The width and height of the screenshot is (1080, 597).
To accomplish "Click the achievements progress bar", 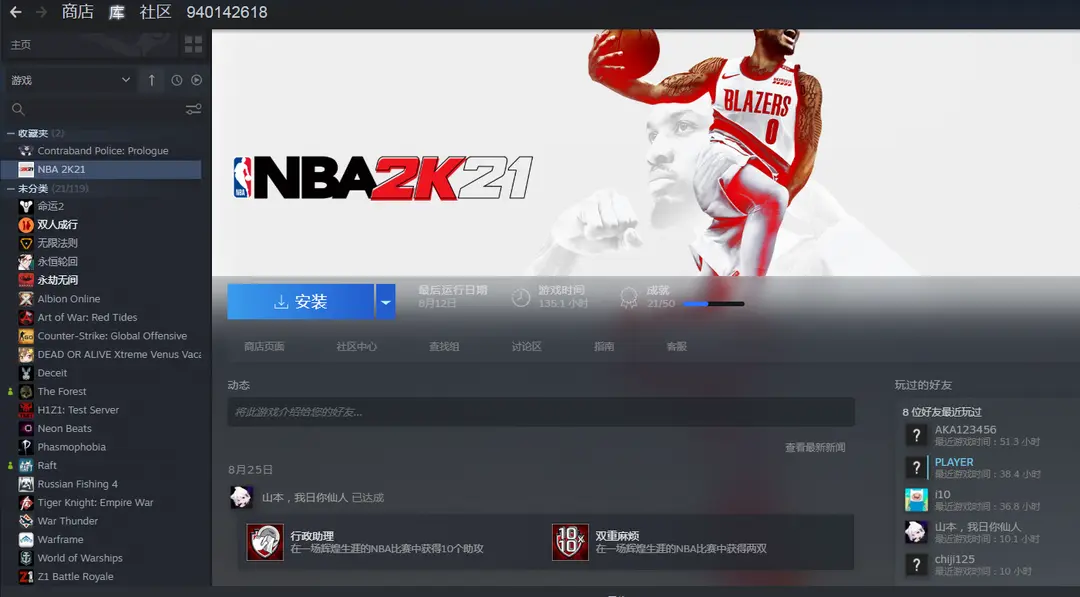I will pos(714,304).
